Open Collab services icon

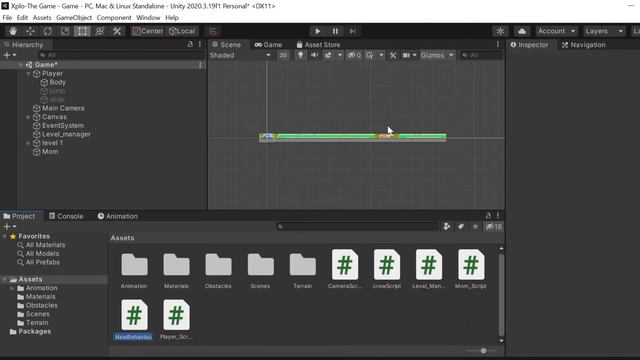click(x=500, y=31)
